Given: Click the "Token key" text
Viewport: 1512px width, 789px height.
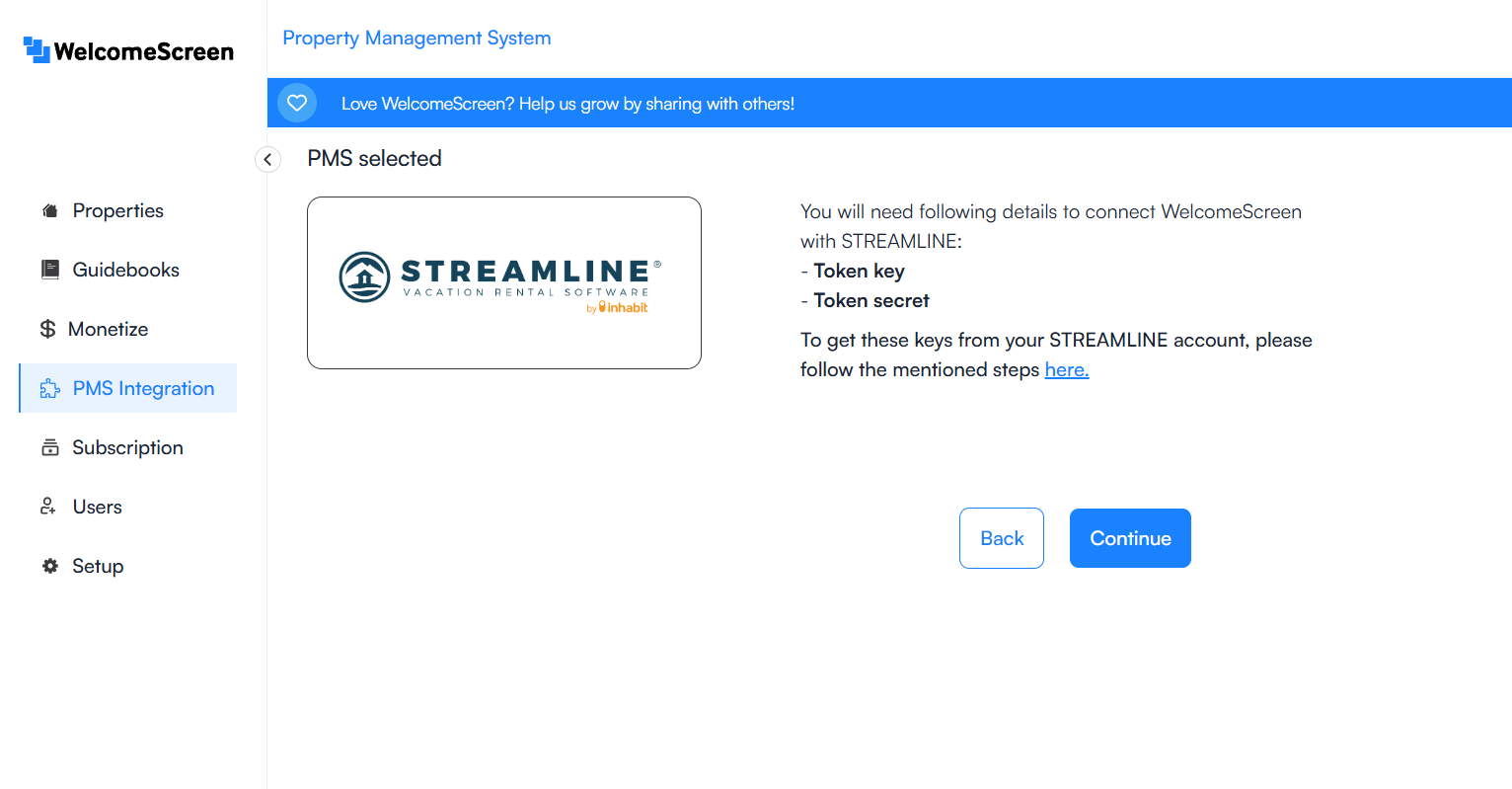Looking at the screenshot, I should pyautogui.click(x=859, y=271).
